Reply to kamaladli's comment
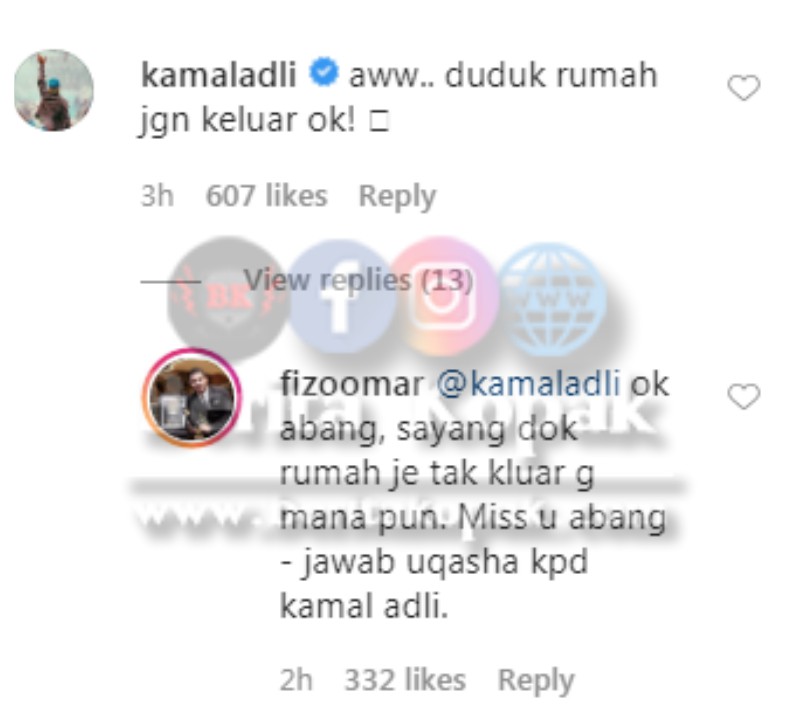Viewport: 800px width, 728px height. pos(397,196)
